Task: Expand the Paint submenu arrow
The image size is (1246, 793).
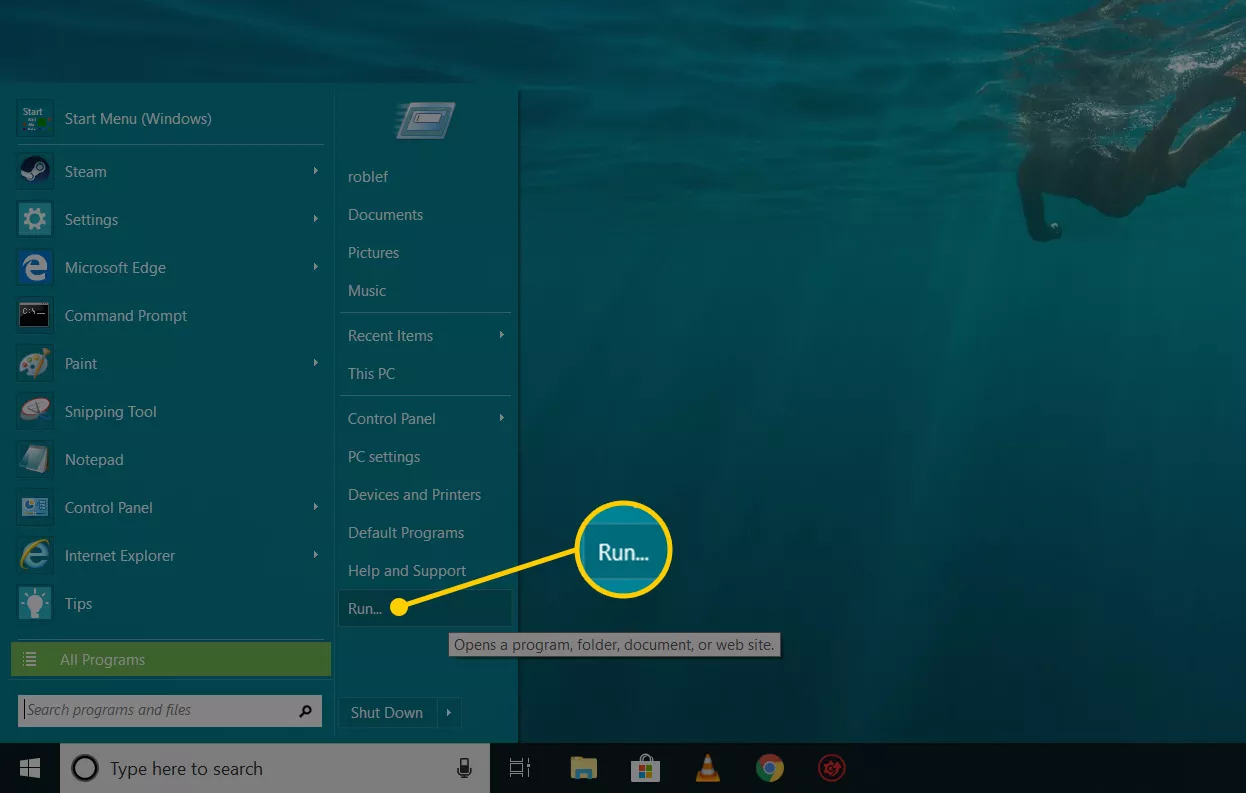Action: pos(316,363)
